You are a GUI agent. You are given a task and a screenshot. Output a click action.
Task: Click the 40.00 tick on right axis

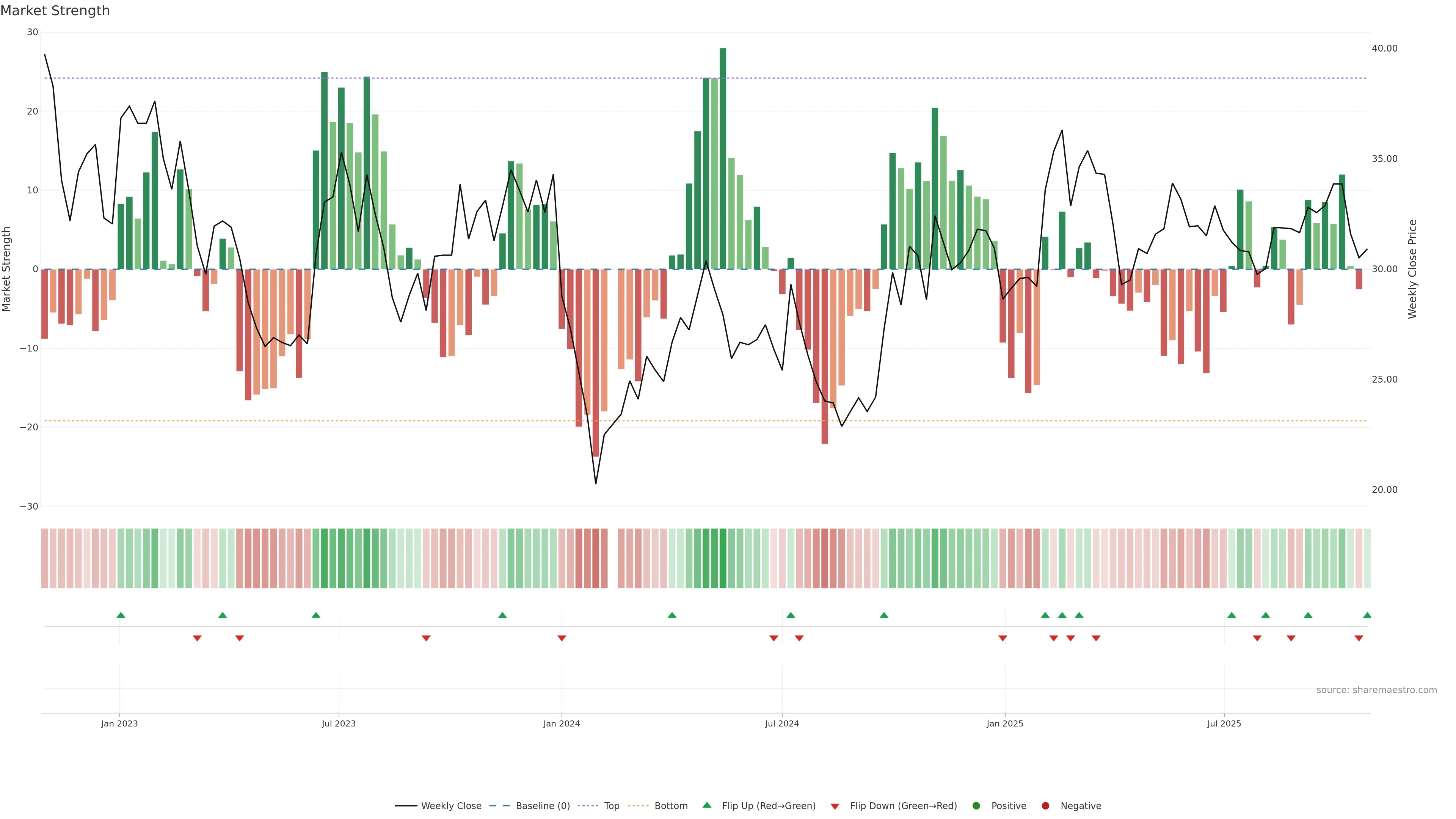click(1384, 49)
